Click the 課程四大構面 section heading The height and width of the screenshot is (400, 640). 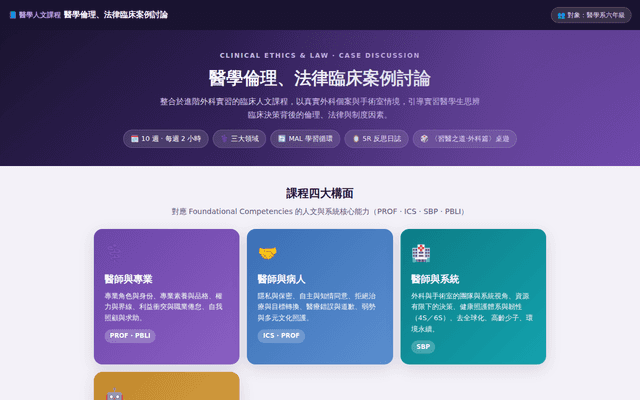coord(320,193)
